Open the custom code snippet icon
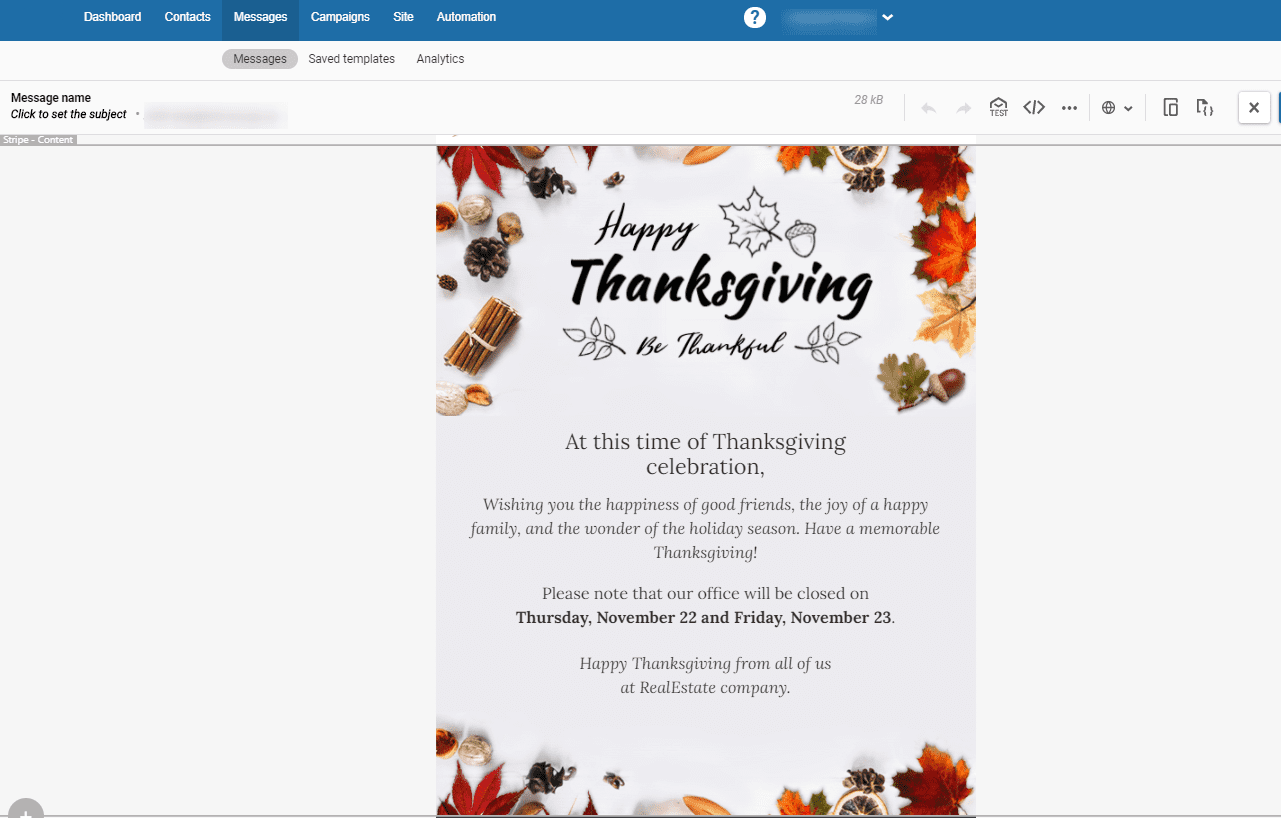The height and width of the screenshot is (818, 1281). tap(1205, 107)
